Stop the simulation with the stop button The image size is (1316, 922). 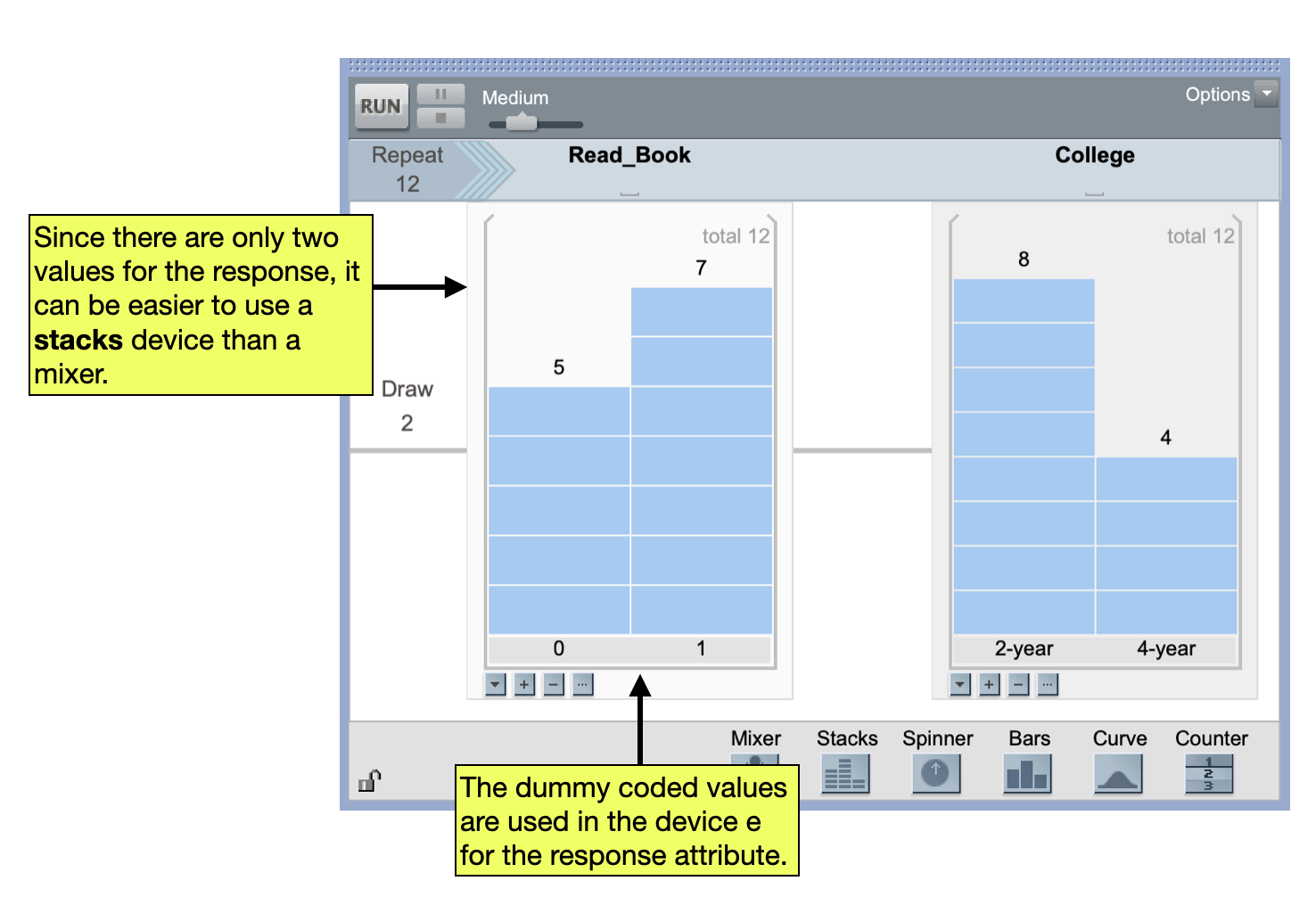(x=440, y=119)
